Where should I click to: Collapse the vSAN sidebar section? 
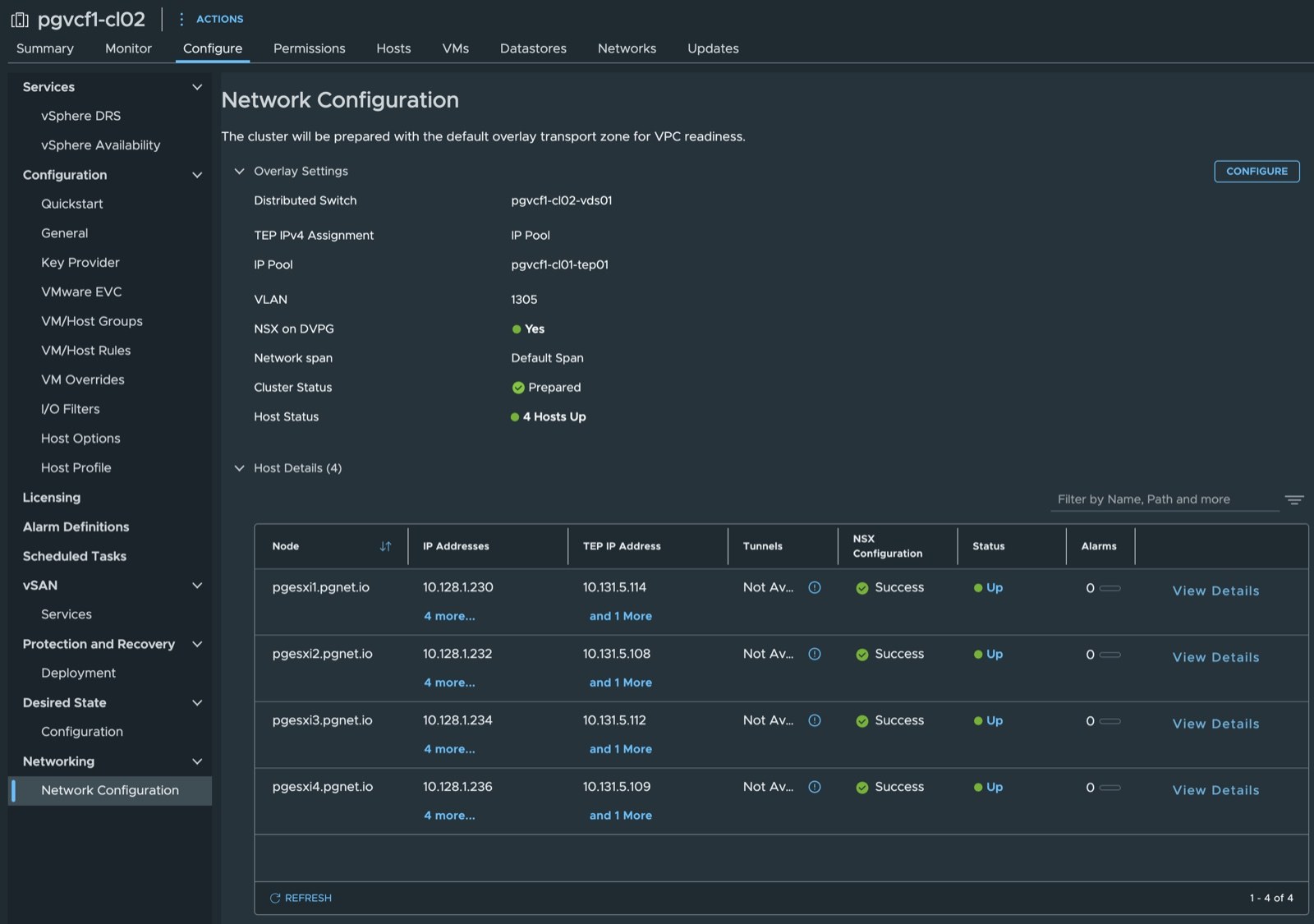pos(197,586)
